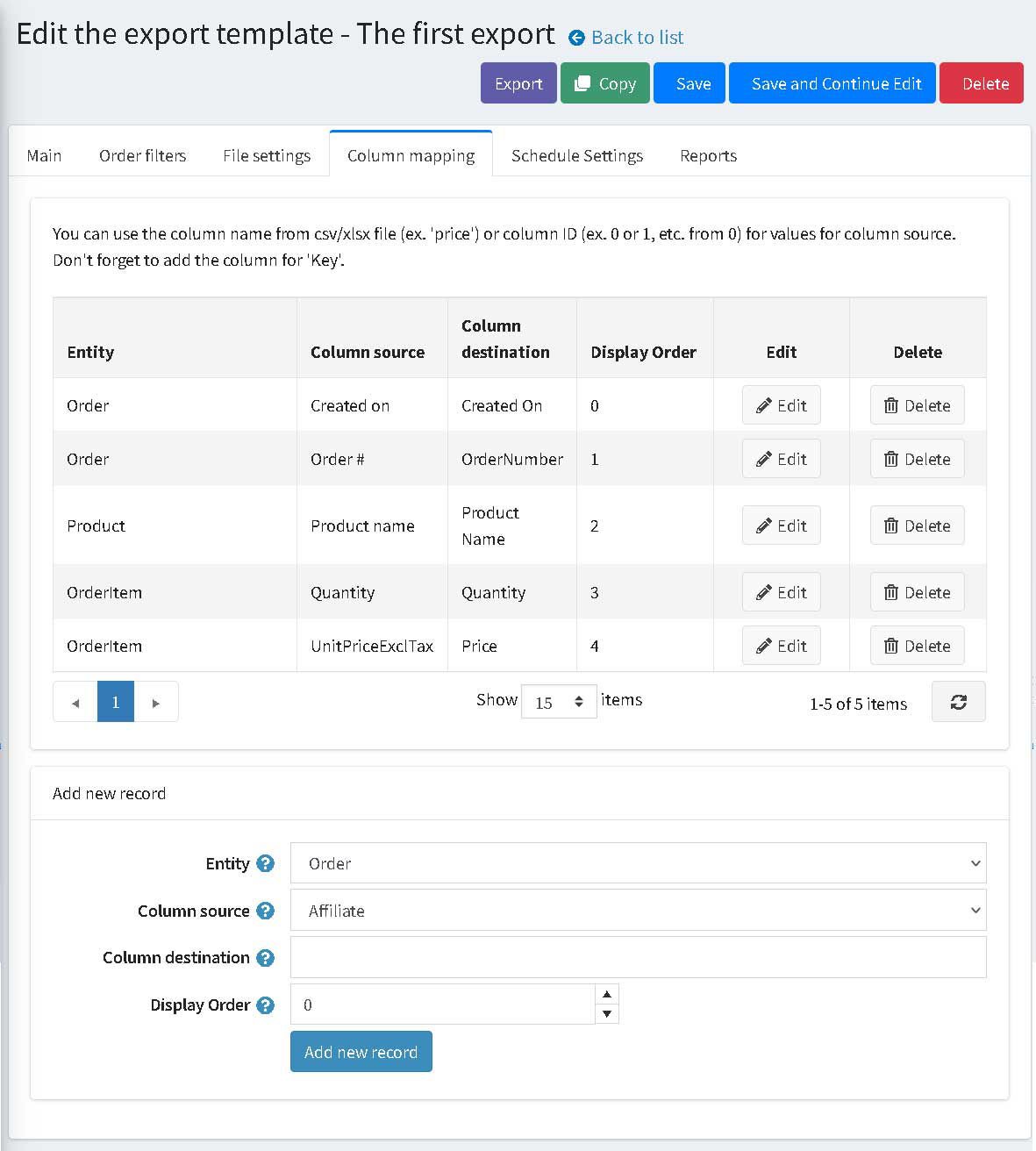1036x1151 pixels.
Task: Click the Product entity cell
Action: pyautogui.click(x=175, y=525)
